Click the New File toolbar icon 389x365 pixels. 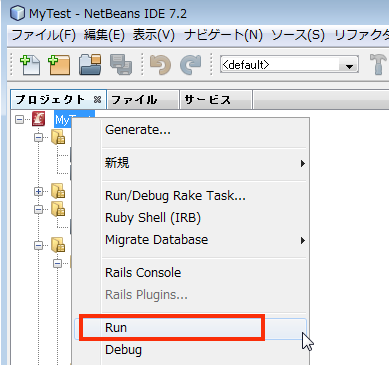pyautogui.click(x=30, y=65)
